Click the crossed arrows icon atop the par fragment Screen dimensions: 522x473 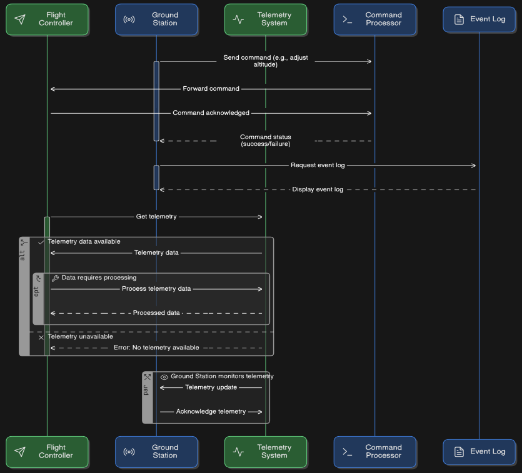(147, 377)
